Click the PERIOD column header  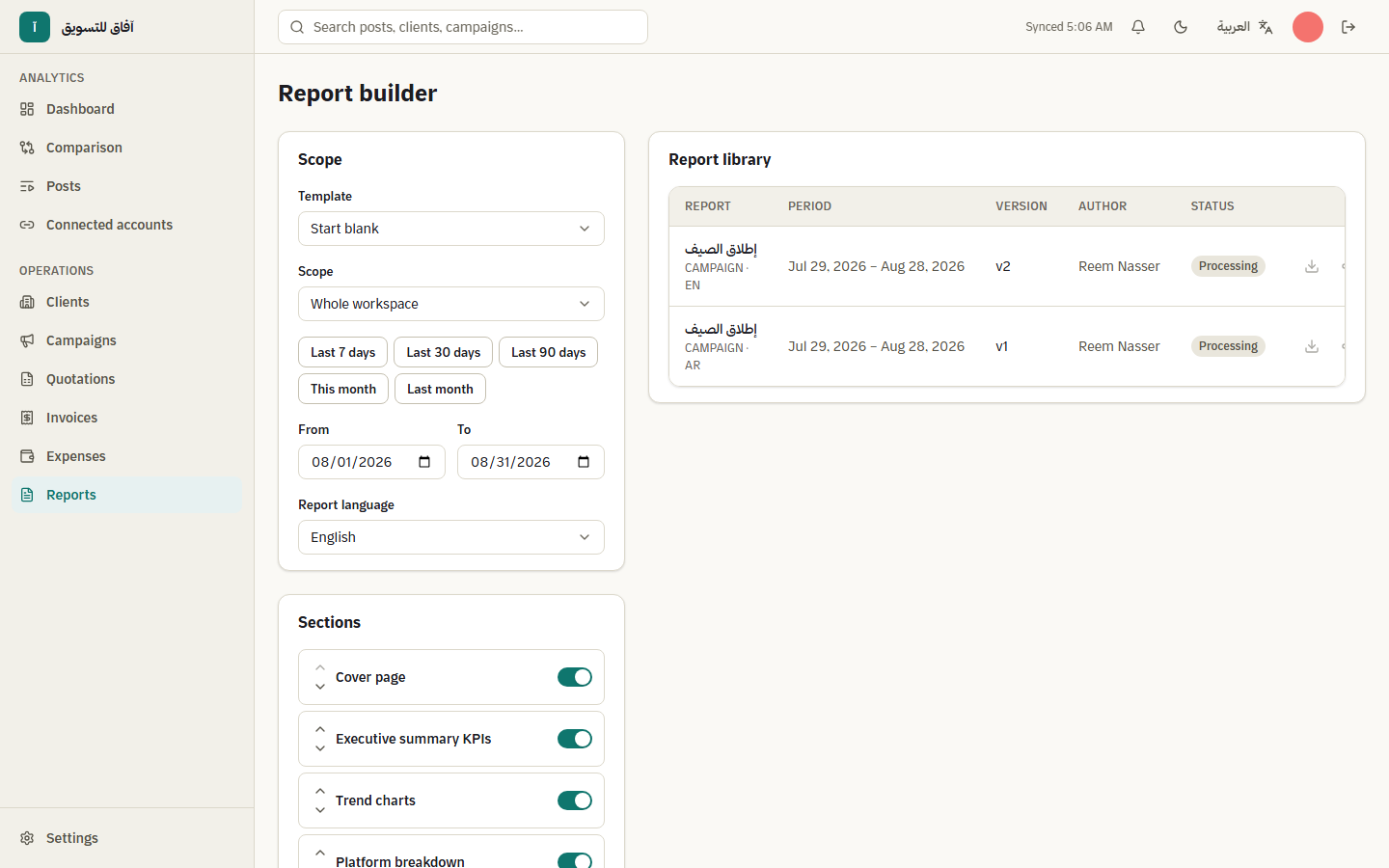pos(809,206)
